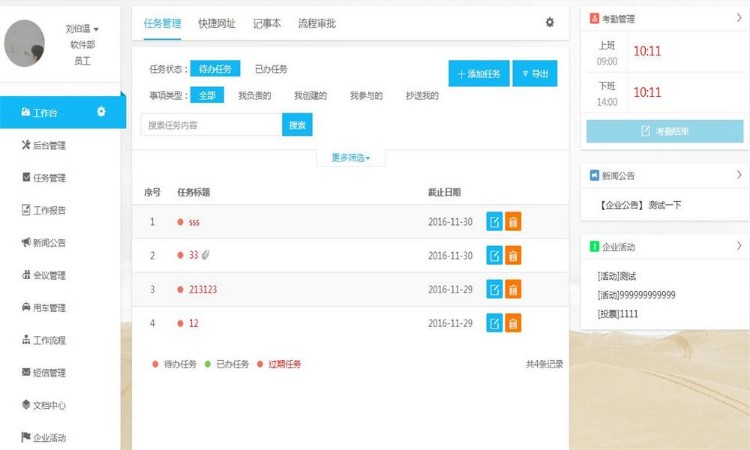Edit task sss with blue icon

[x=495, y=221]
